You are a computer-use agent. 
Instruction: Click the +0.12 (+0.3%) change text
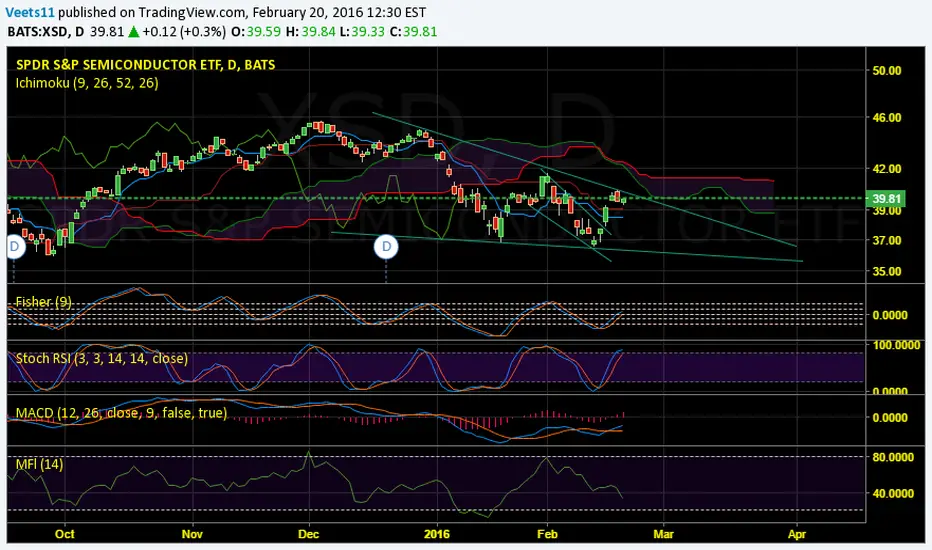pos(184,32)
